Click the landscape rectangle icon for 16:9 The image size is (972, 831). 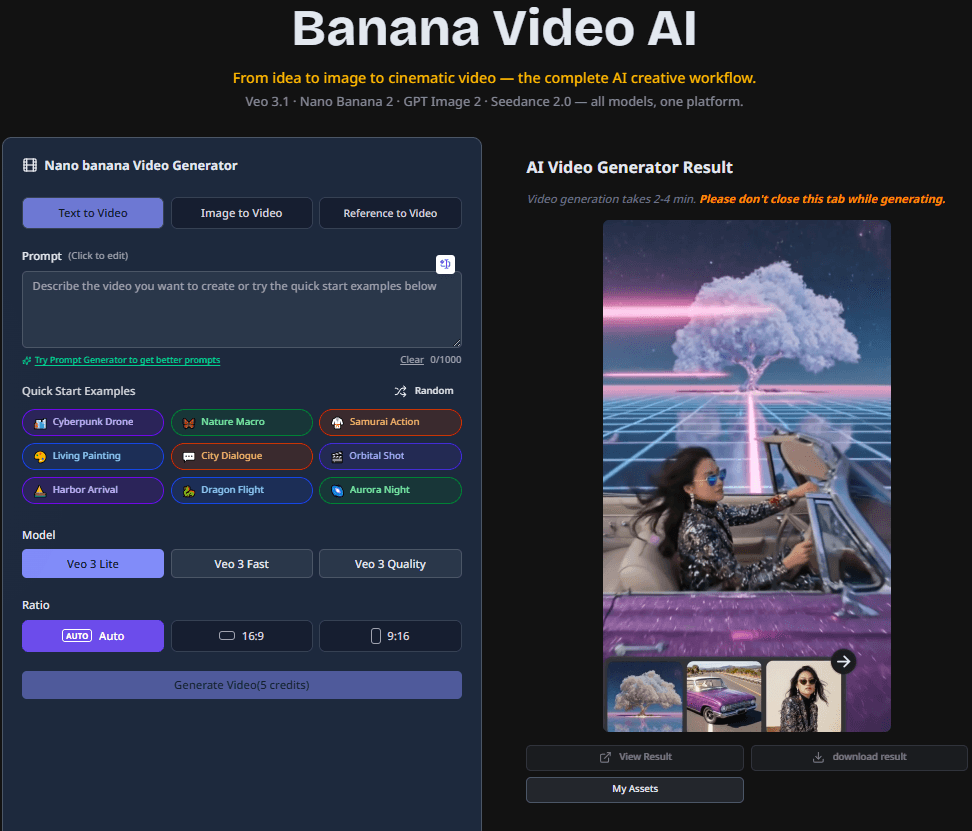tap(227, 636)
